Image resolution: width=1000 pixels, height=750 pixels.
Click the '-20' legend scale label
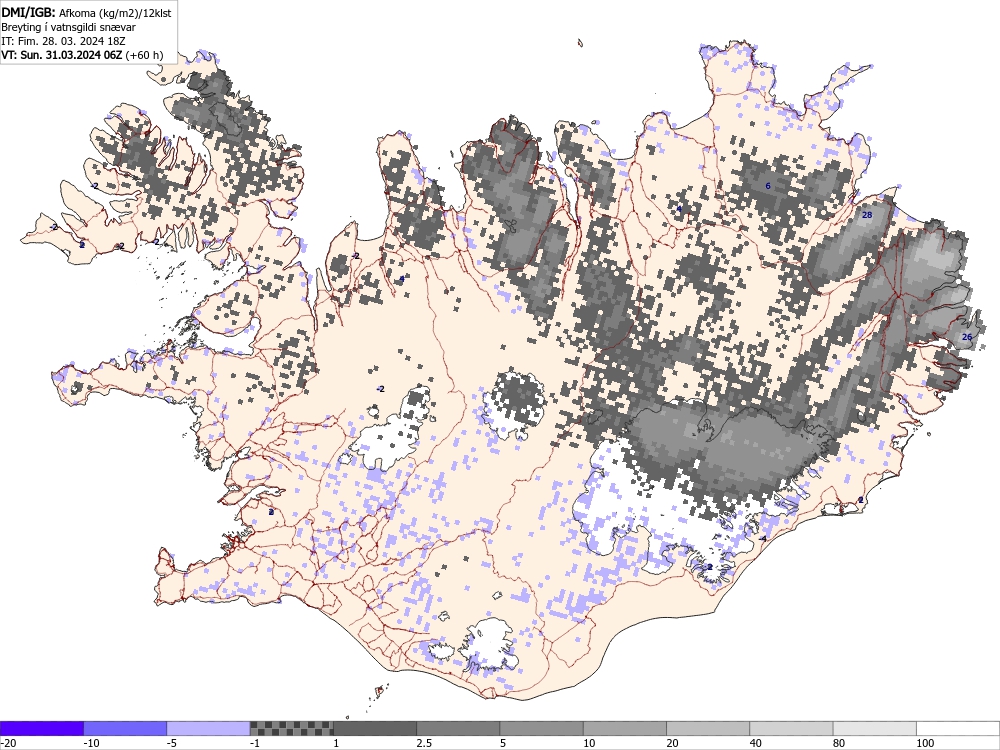coord(8,743)
